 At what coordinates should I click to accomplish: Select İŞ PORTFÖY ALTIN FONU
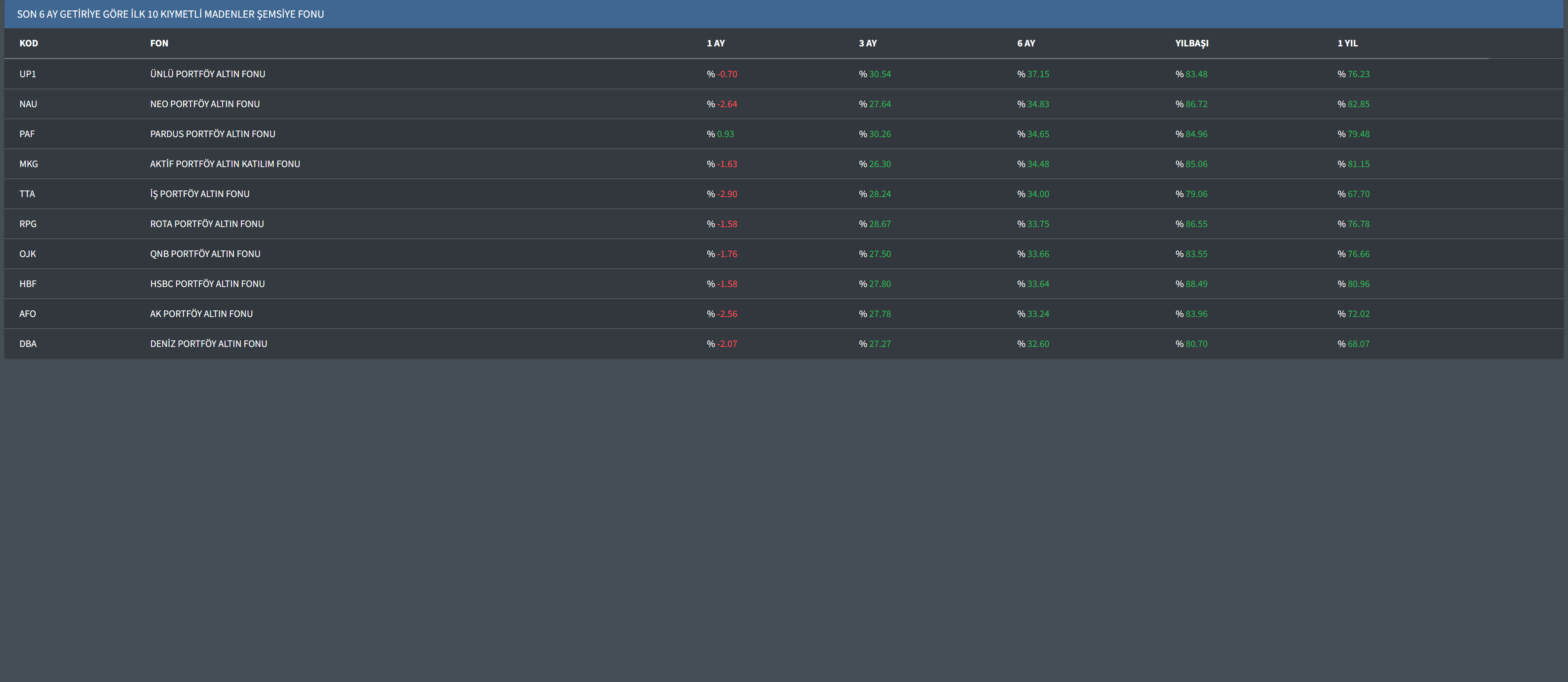(200, 194)
